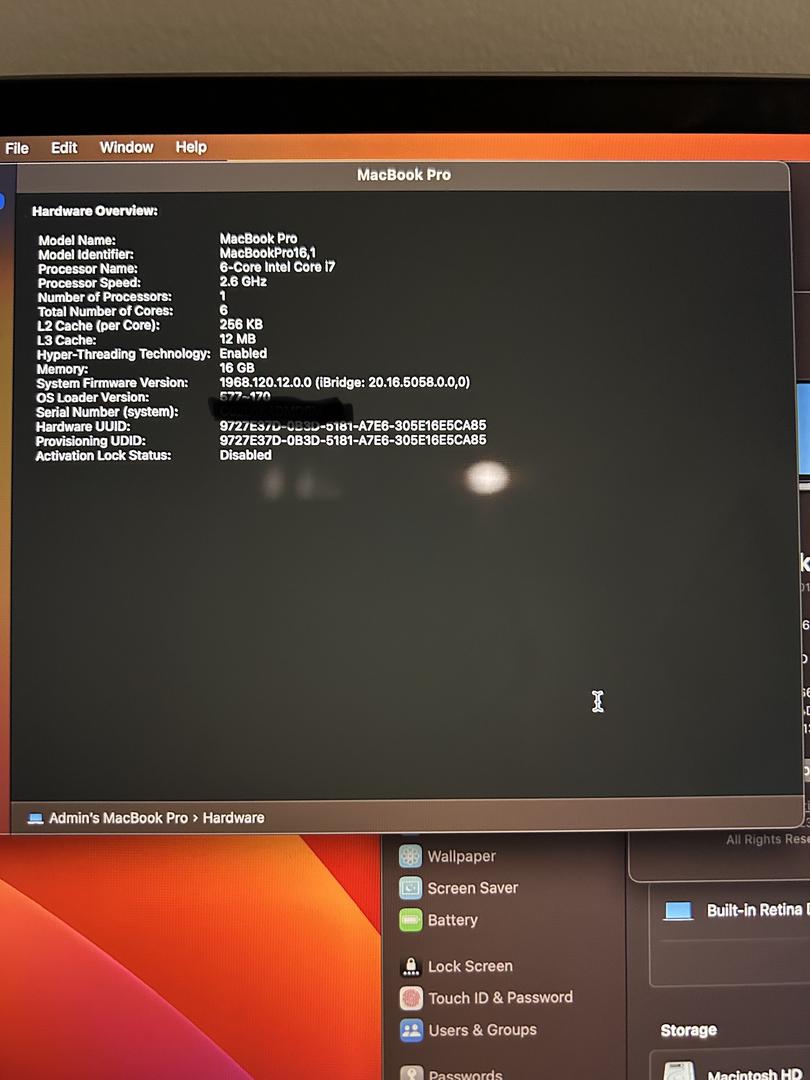This screenshot has height=1080, width=810.
Task: Select the Serial Number (system) label
Action: pos(107,412)
